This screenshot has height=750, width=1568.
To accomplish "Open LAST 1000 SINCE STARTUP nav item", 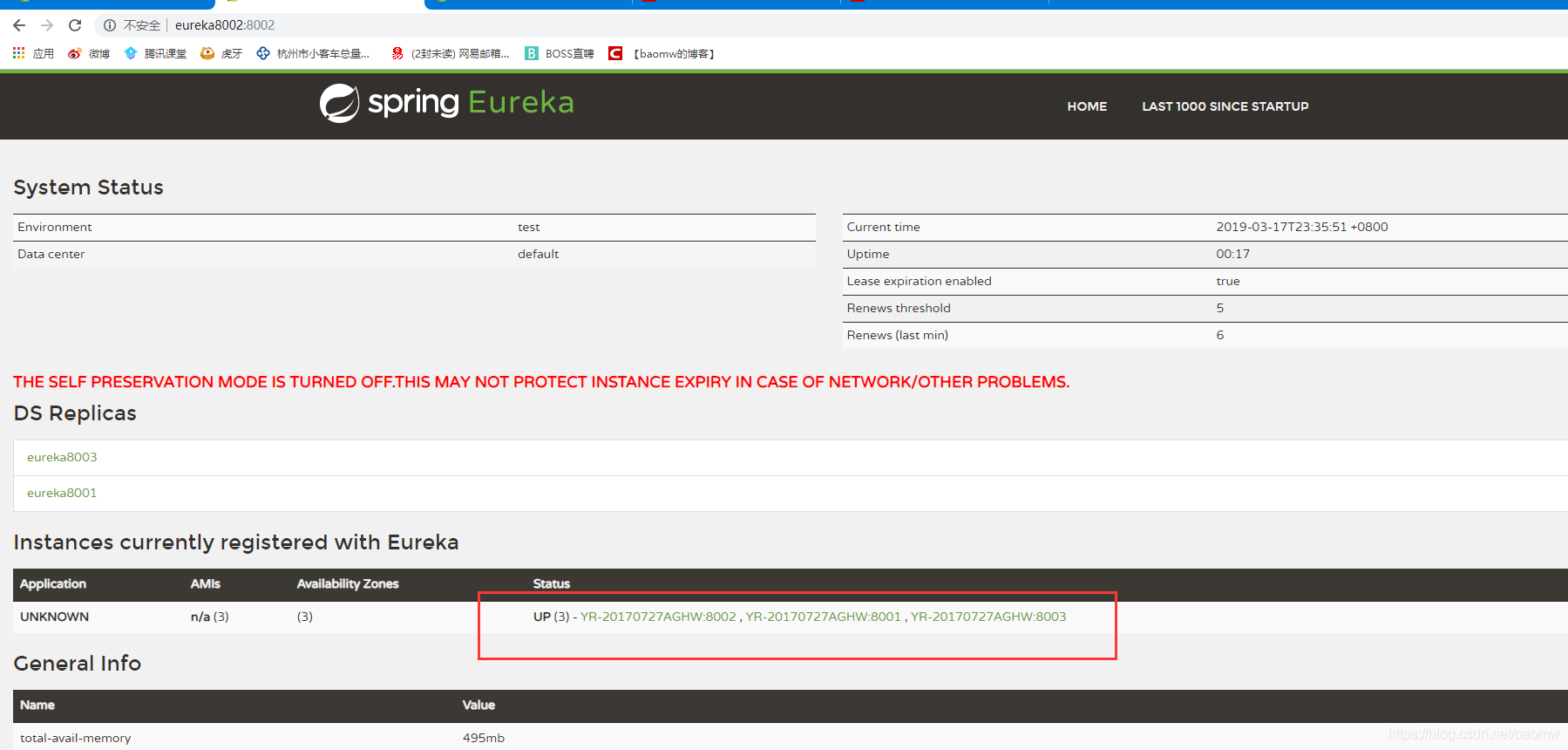I will (1225, 106).
